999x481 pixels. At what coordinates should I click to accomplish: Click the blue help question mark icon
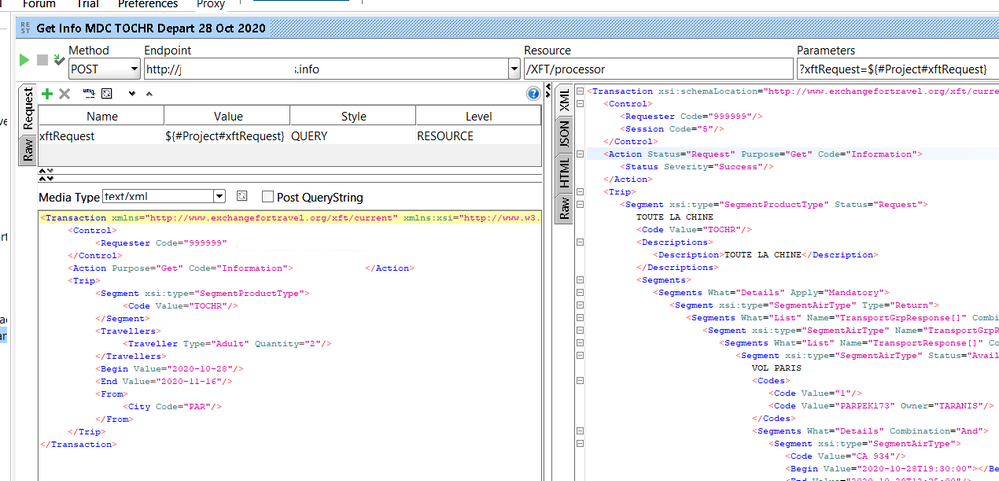533,93
